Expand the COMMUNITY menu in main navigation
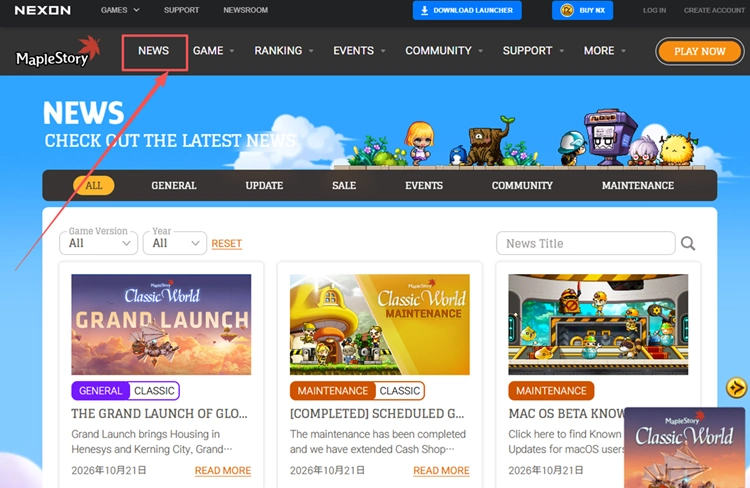The height and width of the screenshot is (488, 750). (x=444, y=51)
